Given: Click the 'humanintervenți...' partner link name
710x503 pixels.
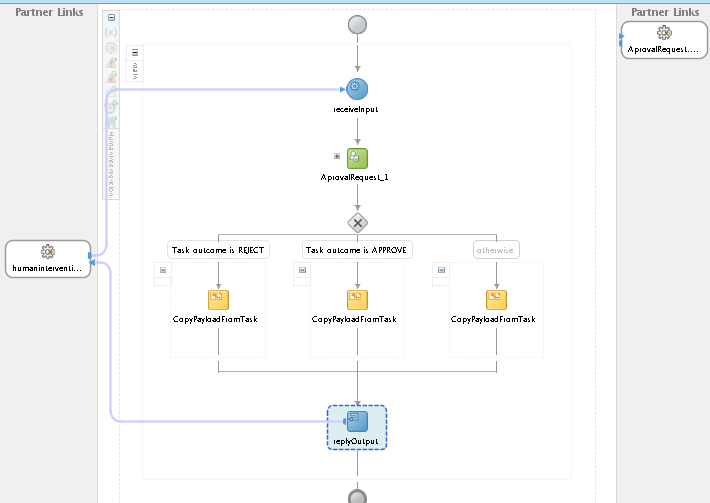Looking at the screenshot, I should 47,268.
